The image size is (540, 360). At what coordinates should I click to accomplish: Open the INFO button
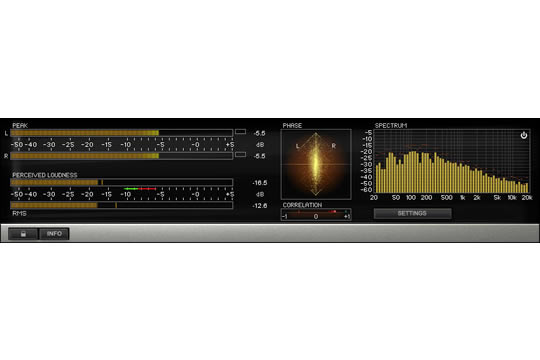[54, 234]
